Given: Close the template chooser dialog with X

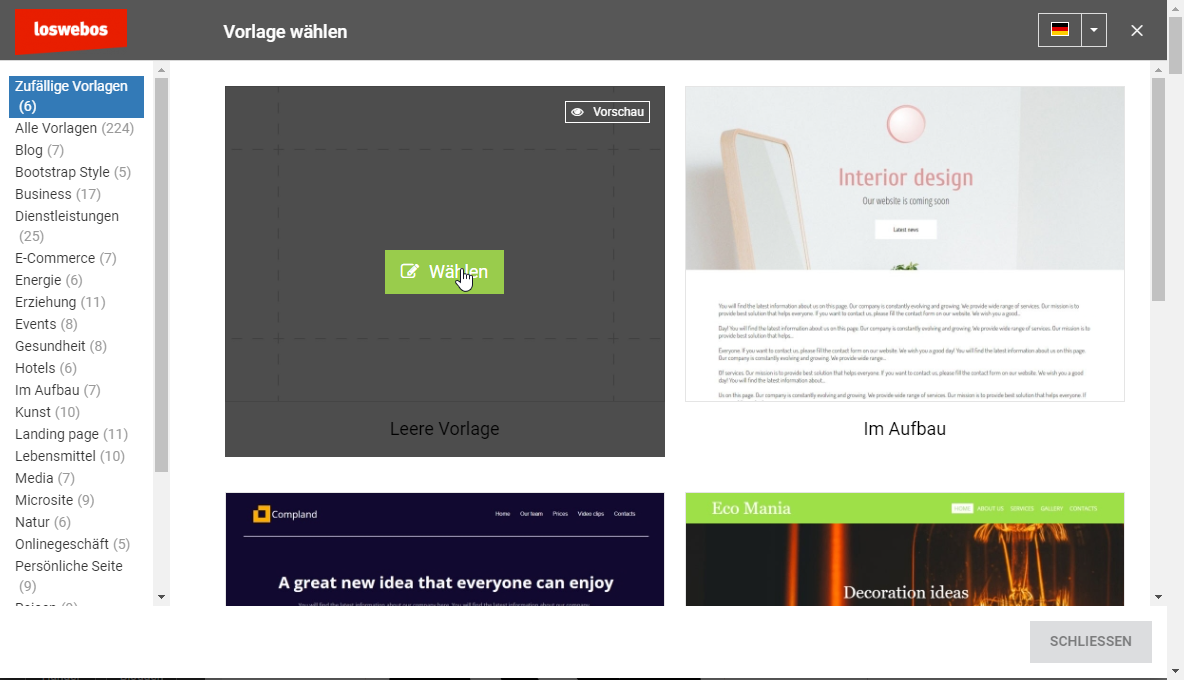Looking at the screenshot, I should (1137, 31).
